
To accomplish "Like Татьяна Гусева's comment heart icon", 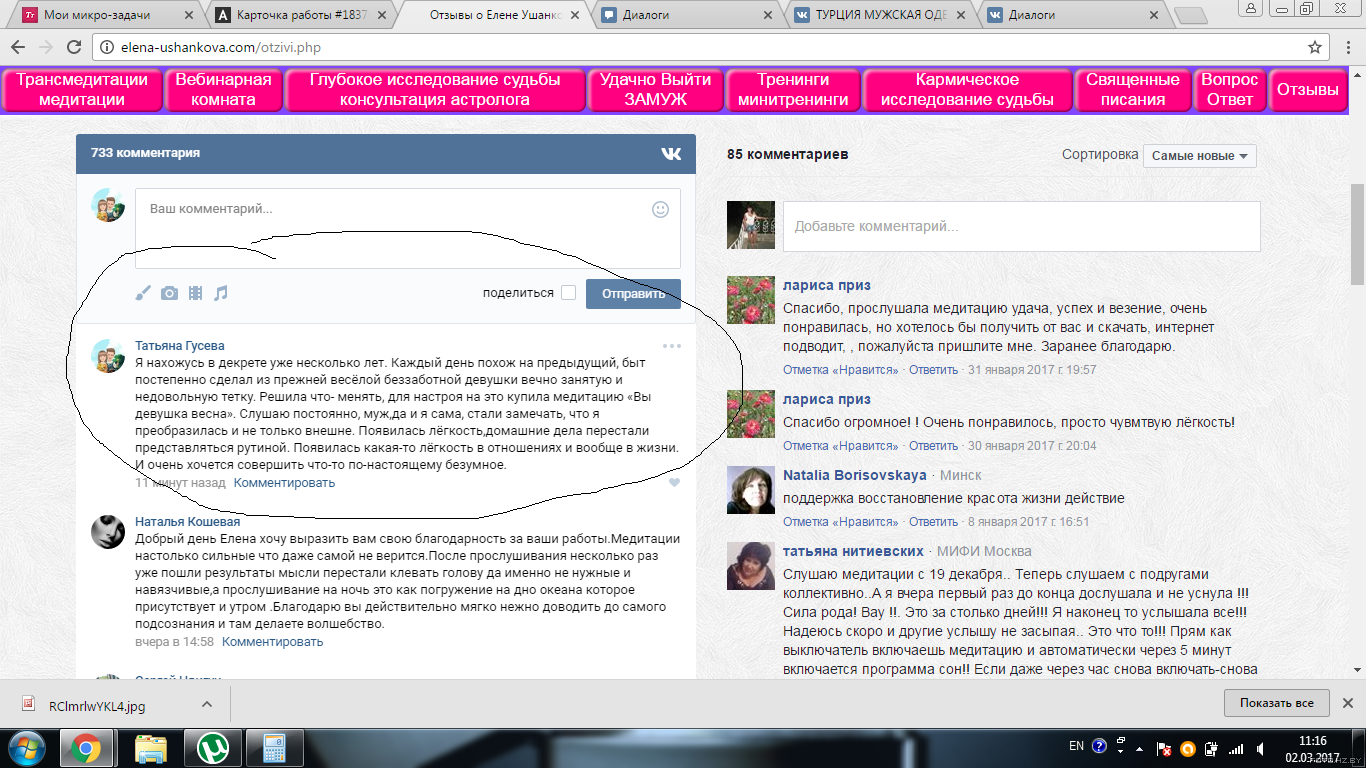I will pos(675,483).
